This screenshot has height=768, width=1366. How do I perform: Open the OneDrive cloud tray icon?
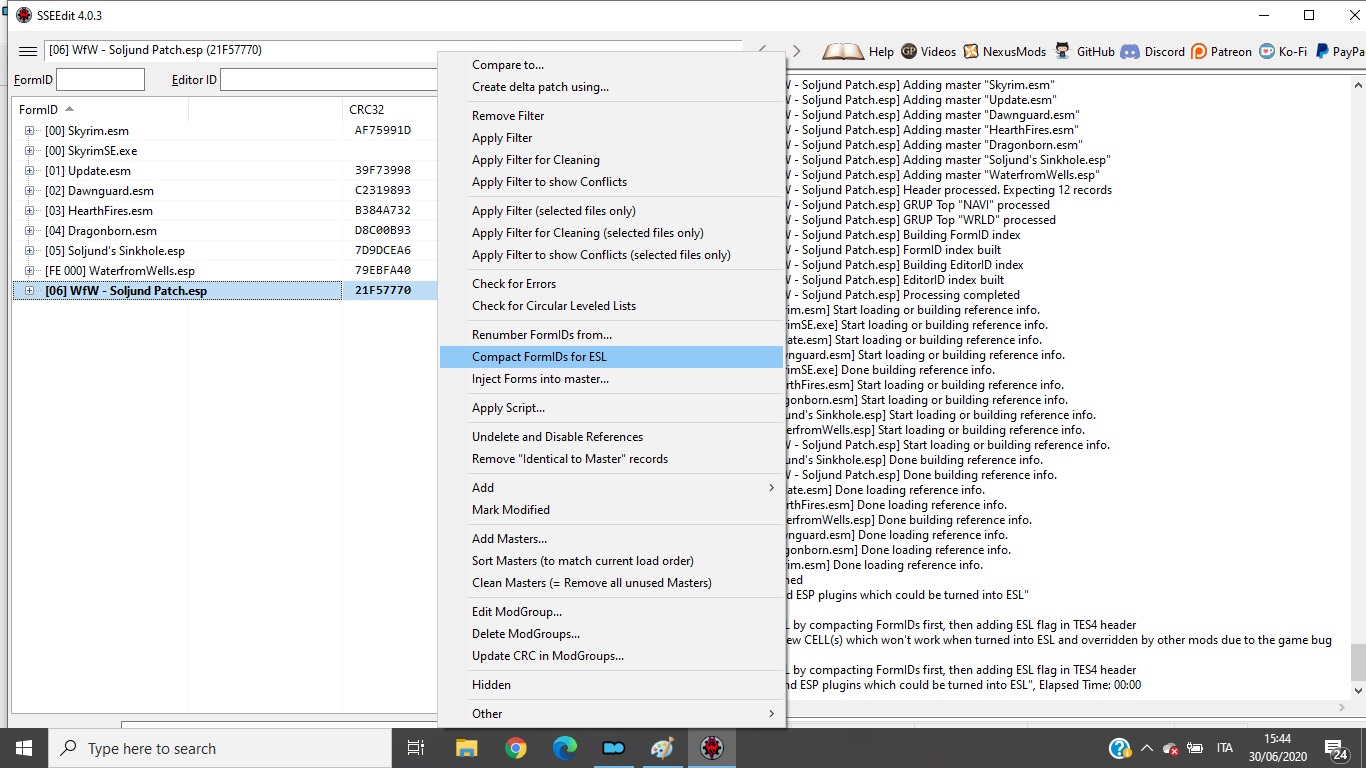1169,748
